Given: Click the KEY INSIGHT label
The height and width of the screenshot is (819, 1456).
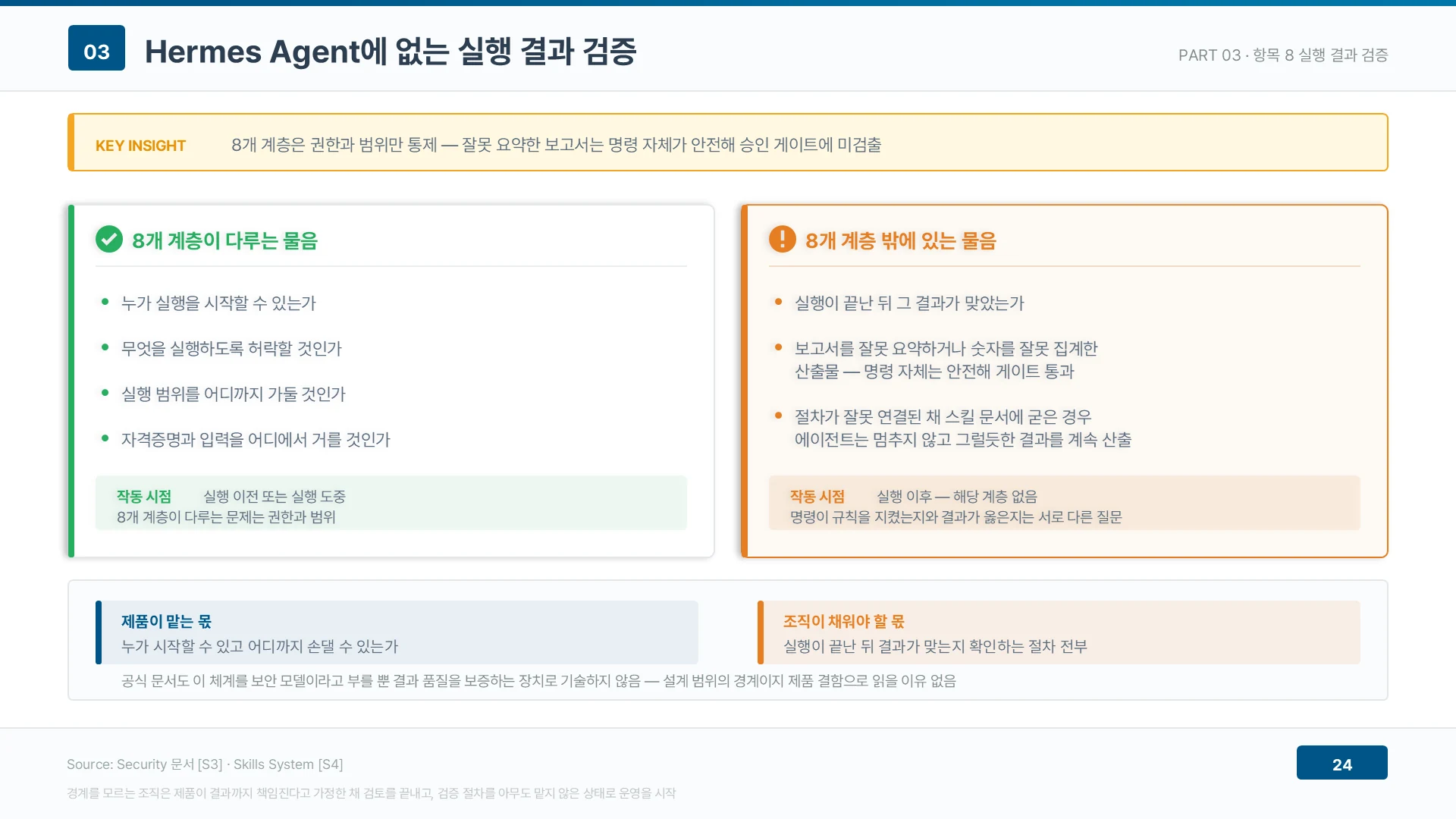Looking at the screenshot, I should 140,146.
